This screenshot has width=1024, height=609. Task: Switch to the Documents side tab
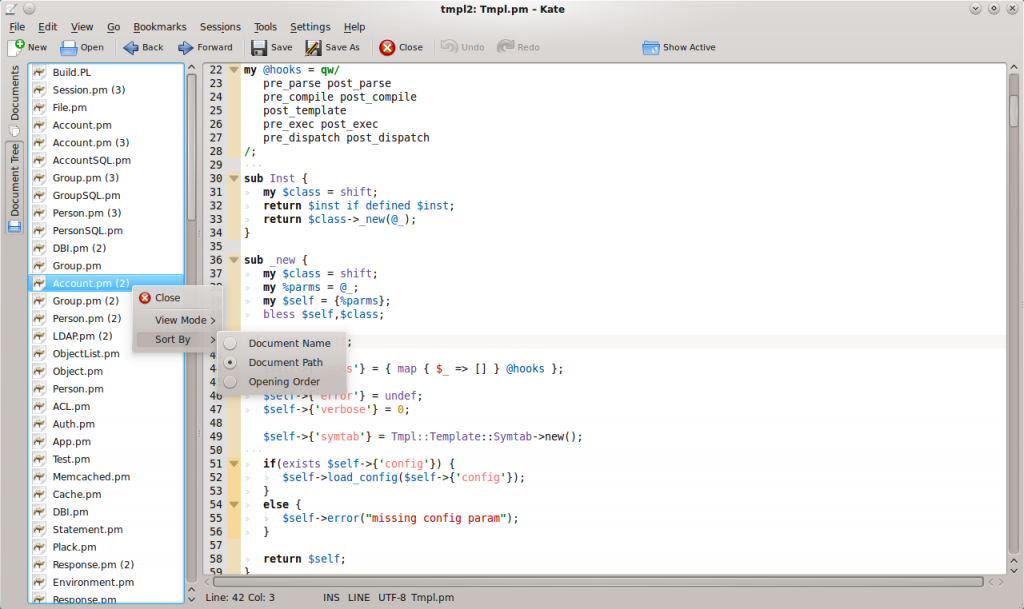(x=15, y=95)
